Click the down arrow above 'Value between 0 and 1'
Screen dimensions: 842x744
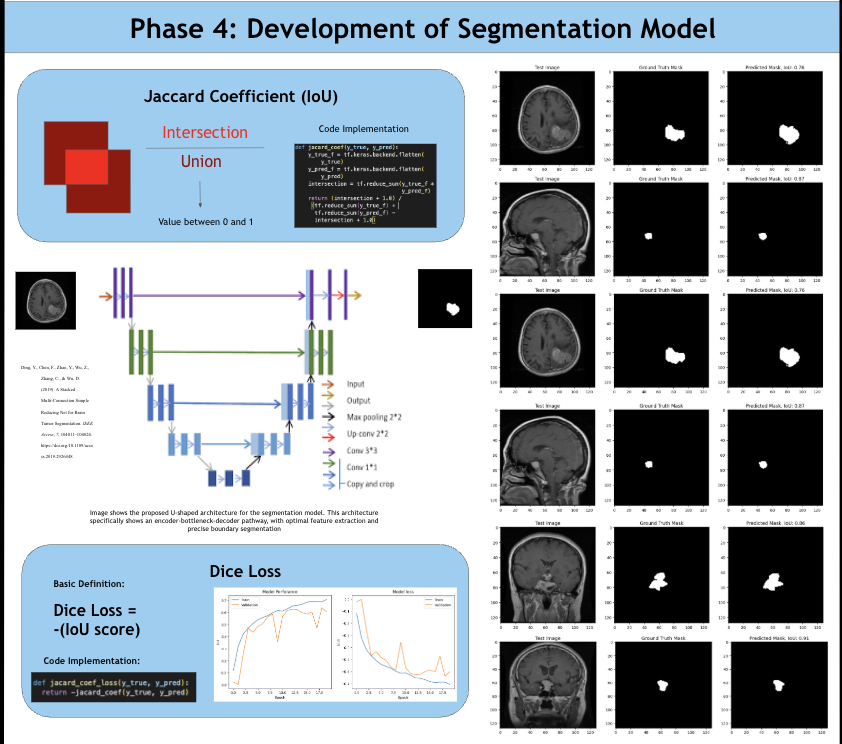[x=200, y=194]
